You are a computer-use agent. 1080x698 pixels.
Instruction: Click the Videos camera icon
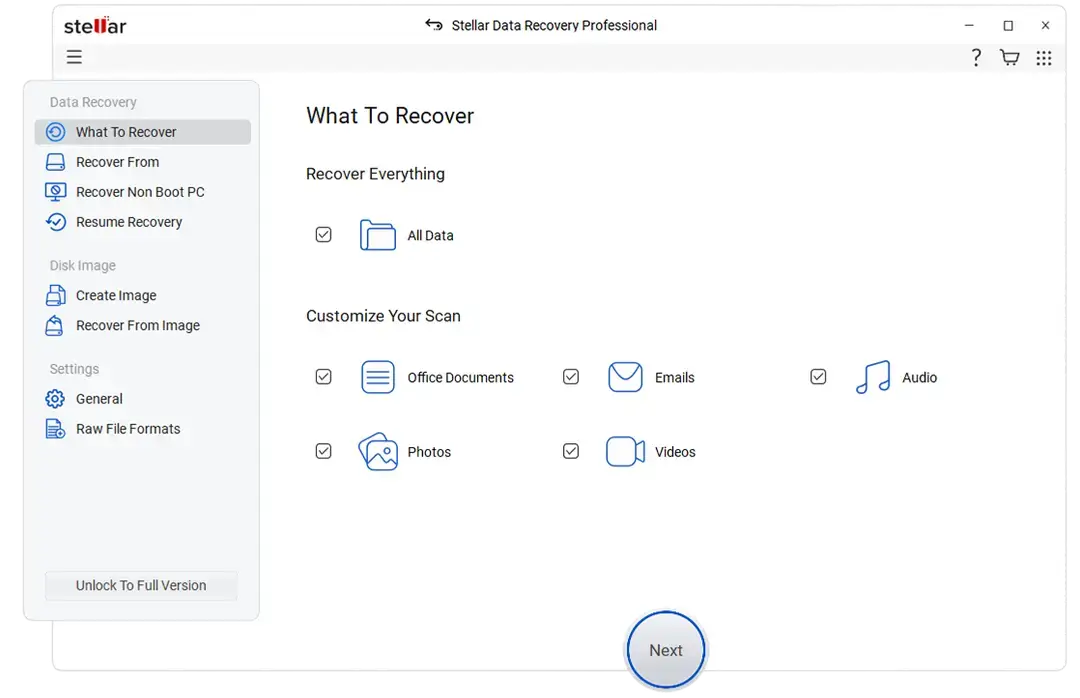click(x=625, y=452)
